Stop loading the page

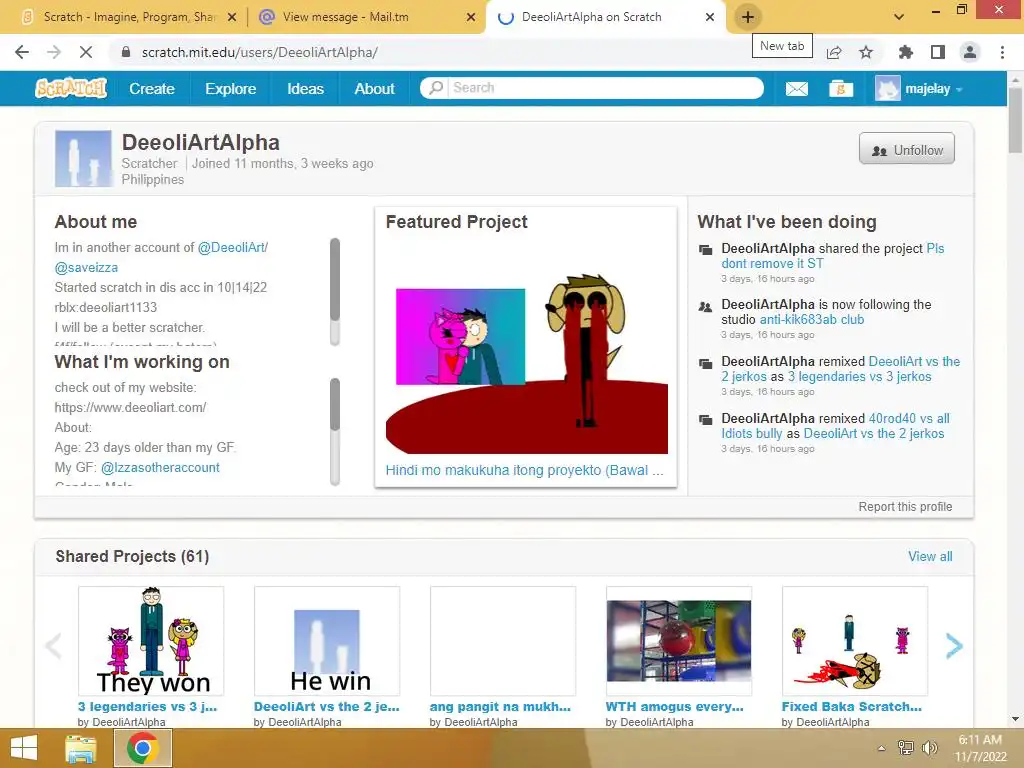[86, 52]
